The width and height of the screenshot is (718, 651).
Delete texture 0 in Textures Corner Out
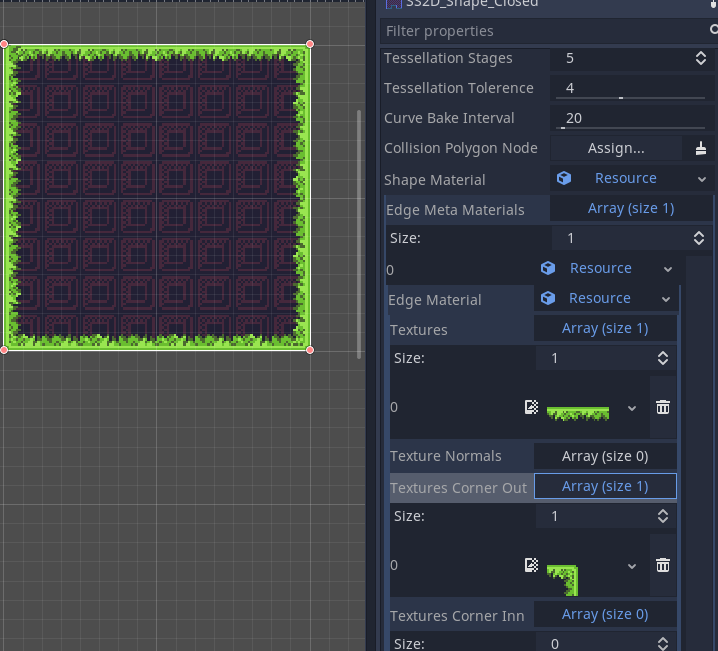click(x=662, y=565)
